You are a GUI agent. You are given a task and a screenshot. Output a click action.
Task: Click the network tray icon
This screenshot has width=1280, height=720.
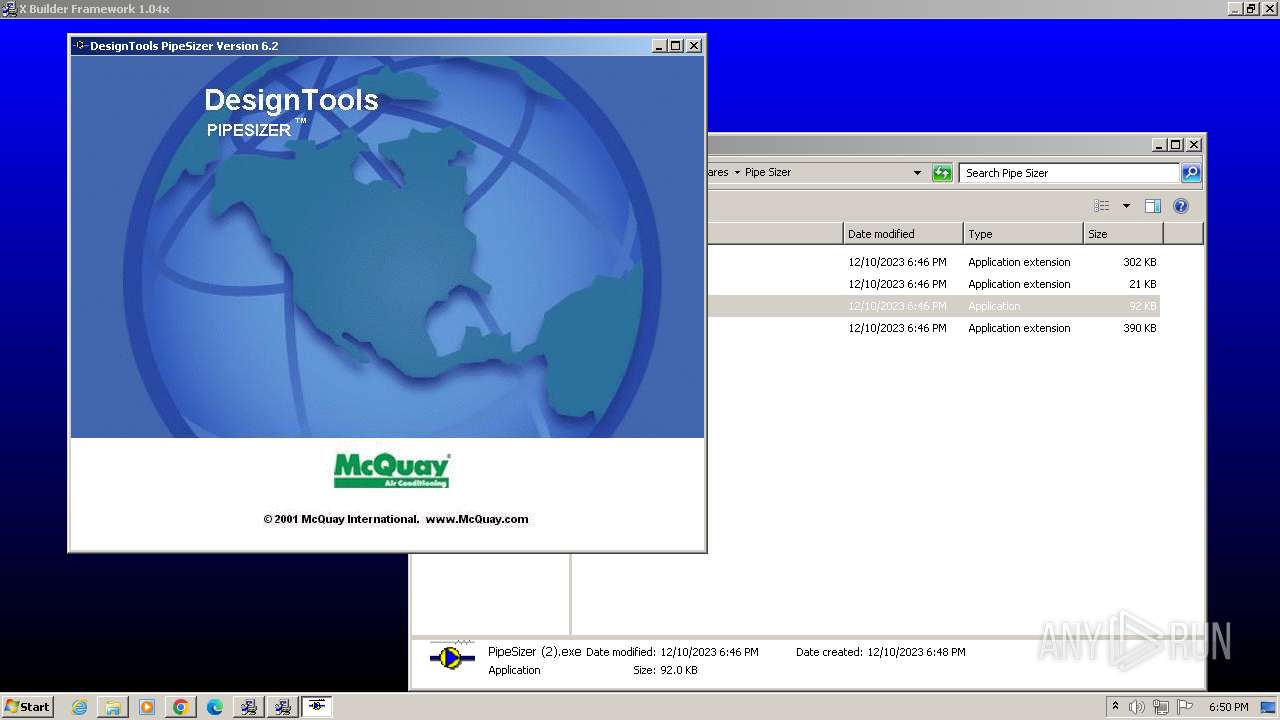tap(1161, 707)
